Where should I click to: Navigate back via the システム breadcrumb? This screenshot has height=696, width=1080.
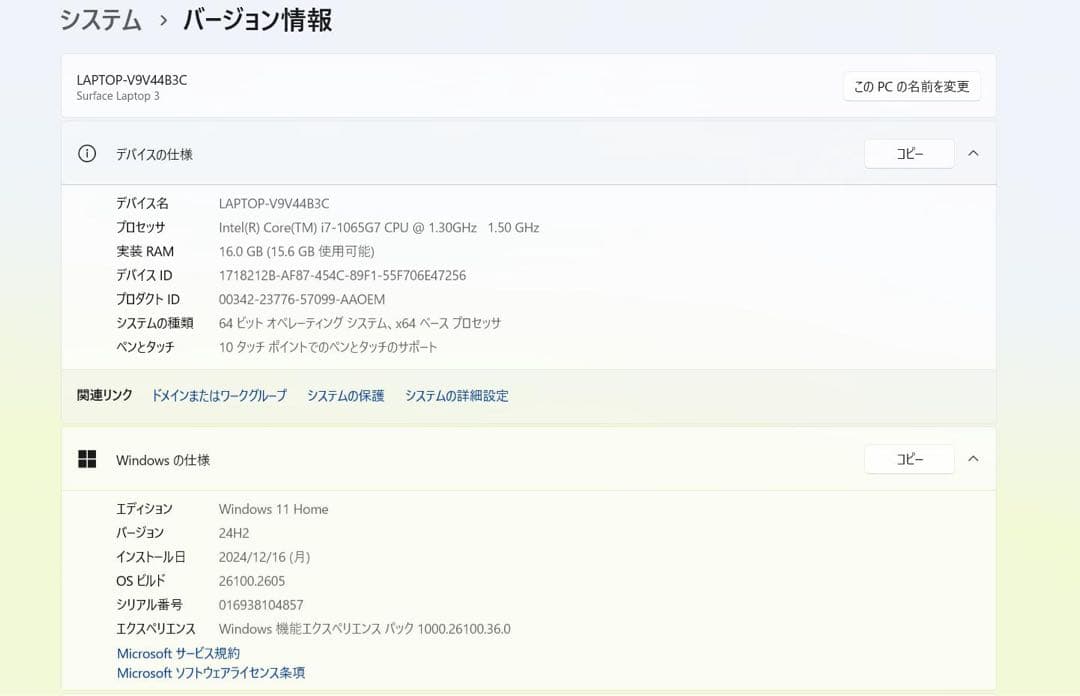tap(100, 19)
